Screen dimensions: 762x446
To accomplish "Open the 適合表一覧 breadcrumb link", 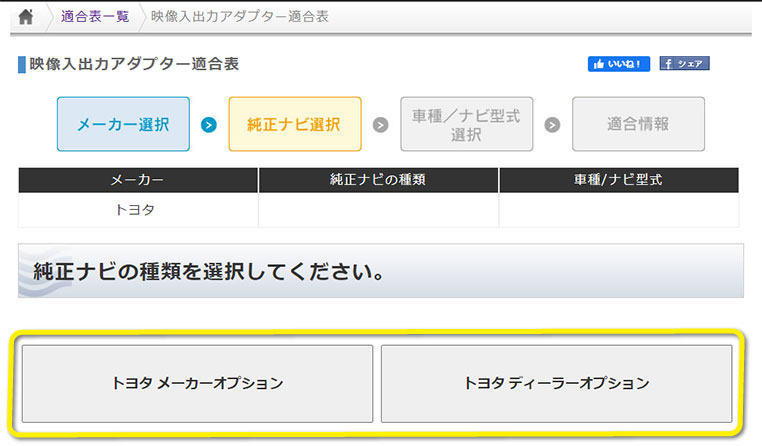I will [x=95, y=17].
